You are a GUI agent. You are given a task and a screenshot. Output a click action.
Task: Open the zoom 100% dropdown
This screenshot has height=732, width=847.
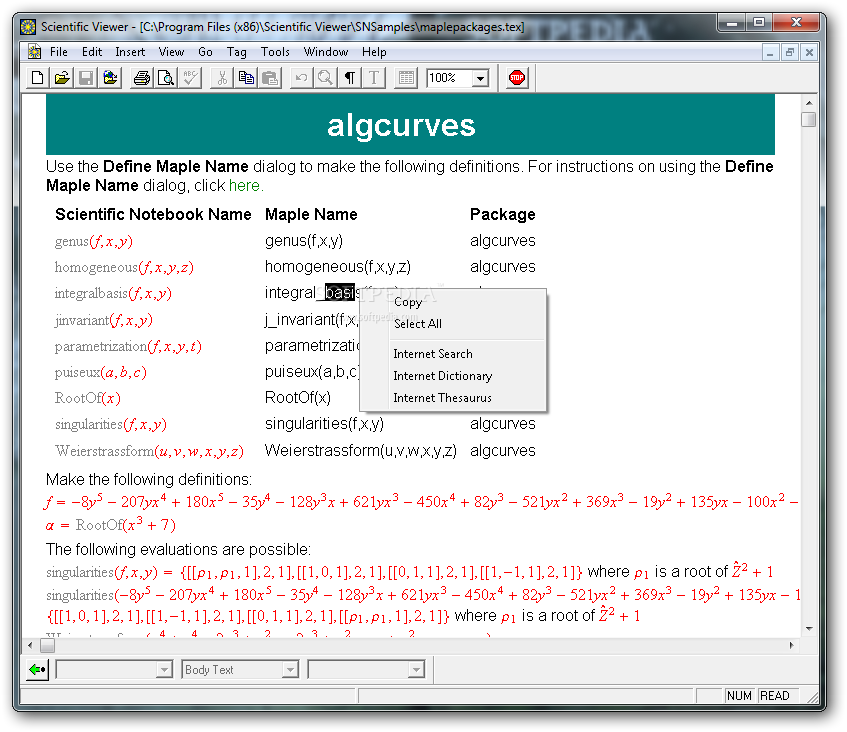tap(480, 78)
